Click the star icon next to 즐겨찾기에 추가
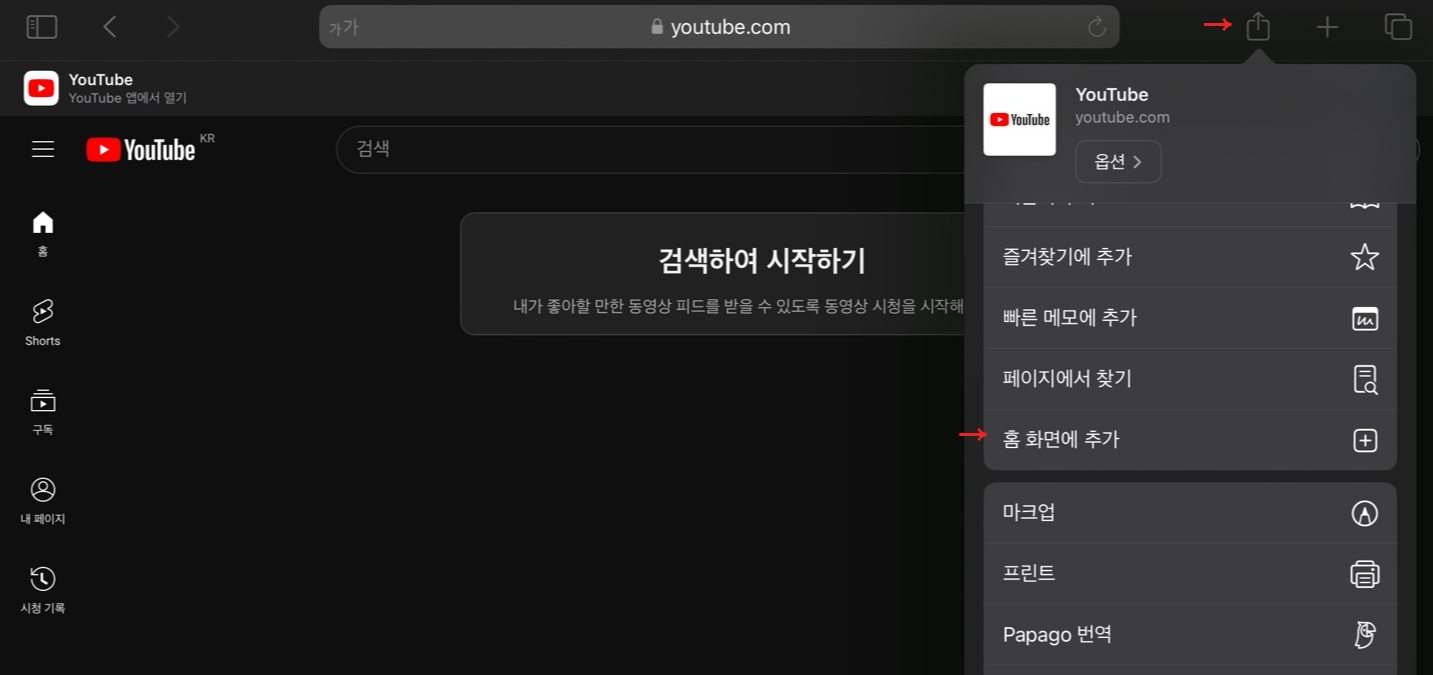The image size is (1433, 675). (1364, 256)
